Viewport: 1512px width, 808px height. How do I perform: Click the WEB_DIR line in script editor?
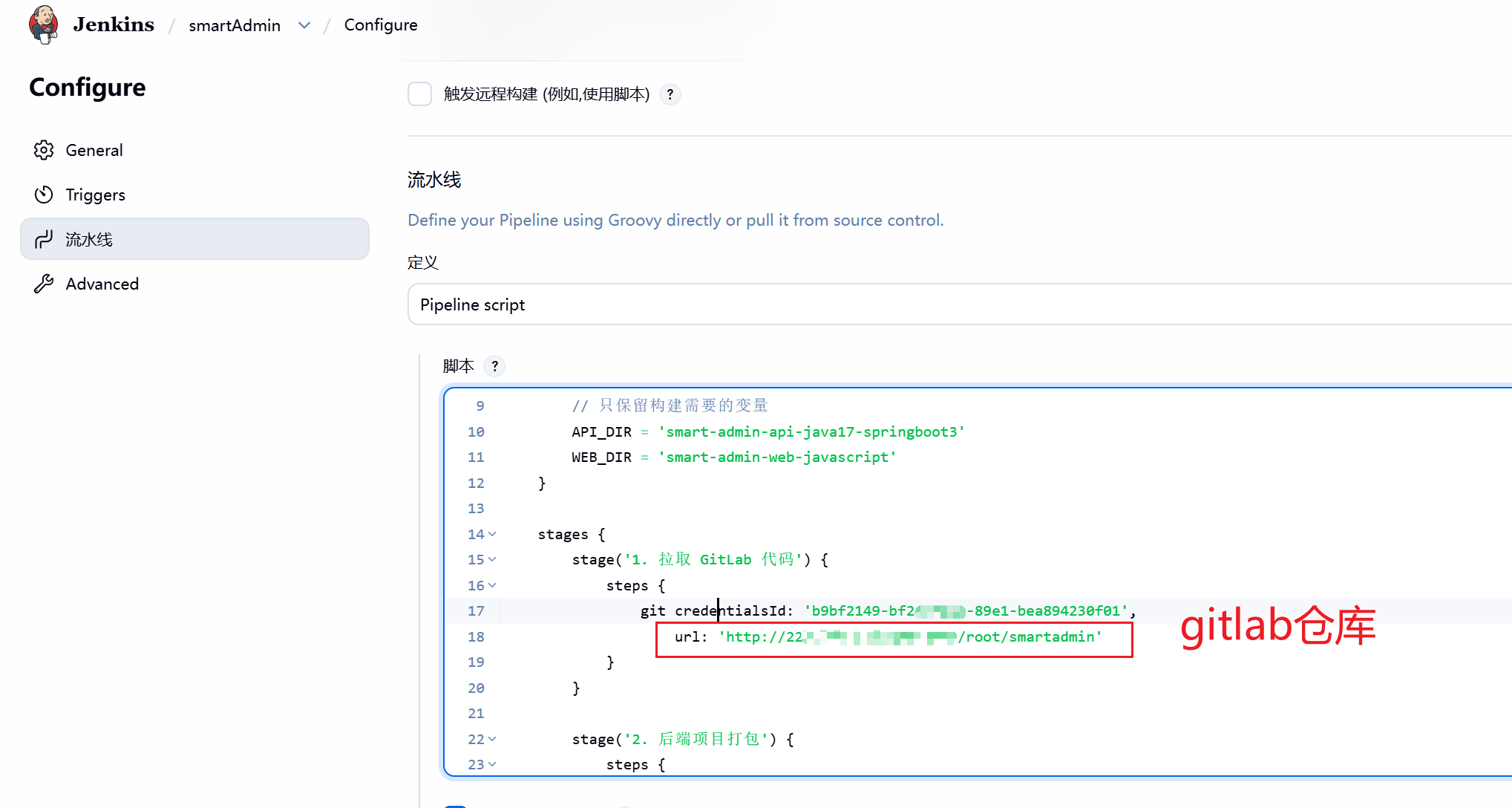pos(733,457)
